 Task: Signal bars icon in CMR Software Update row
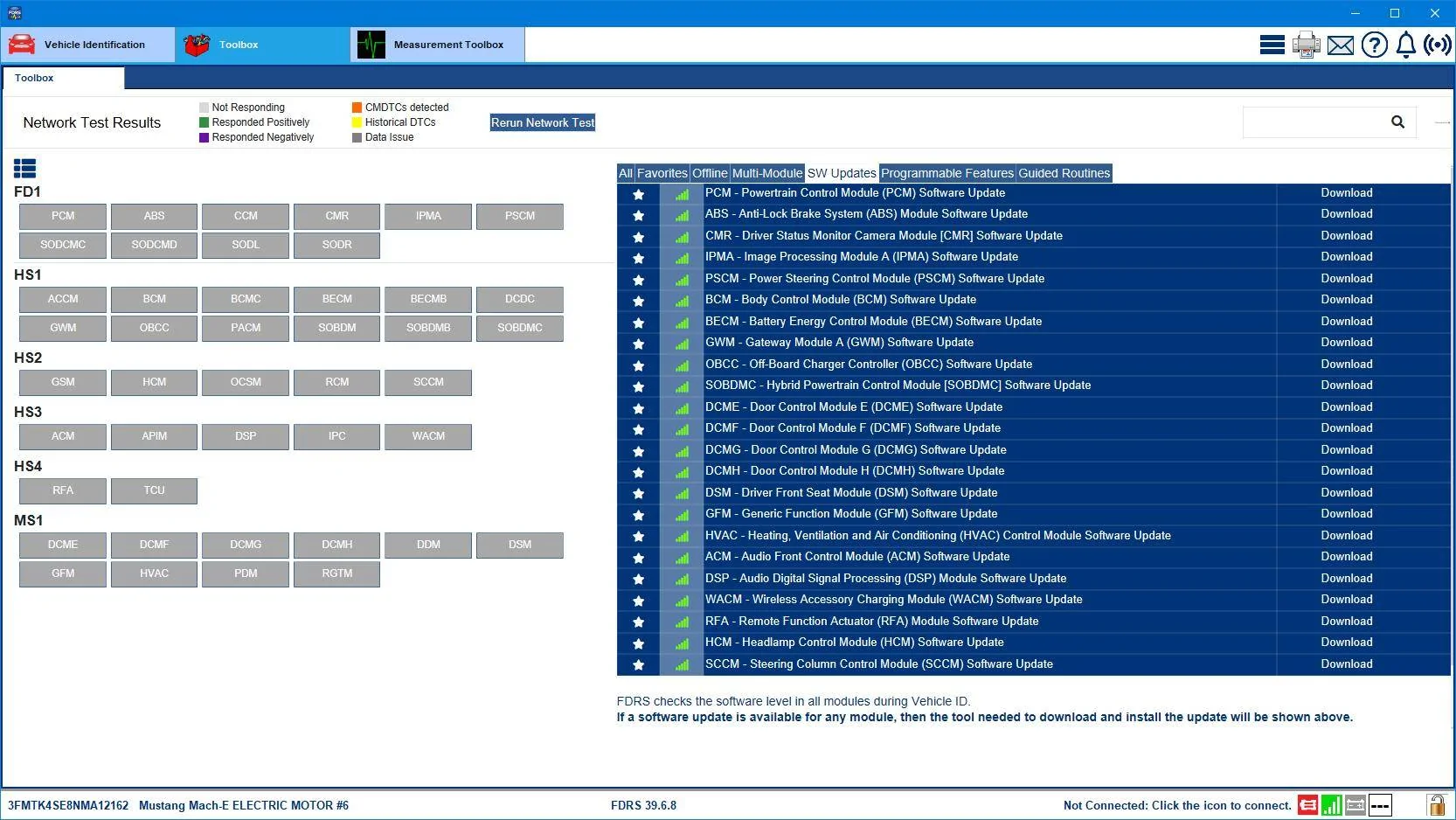click(x=682, y=237)
